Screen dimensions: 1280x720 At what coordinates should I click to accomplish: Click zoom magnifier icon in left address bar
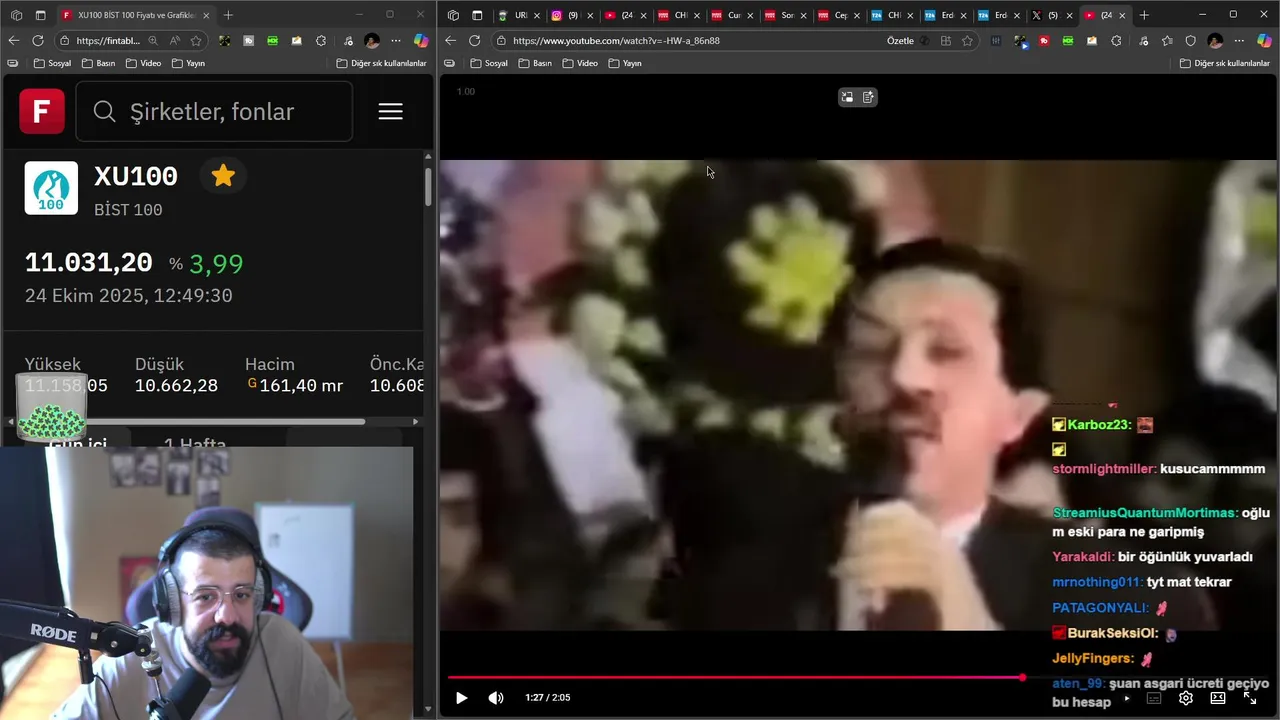coord(153,41)
